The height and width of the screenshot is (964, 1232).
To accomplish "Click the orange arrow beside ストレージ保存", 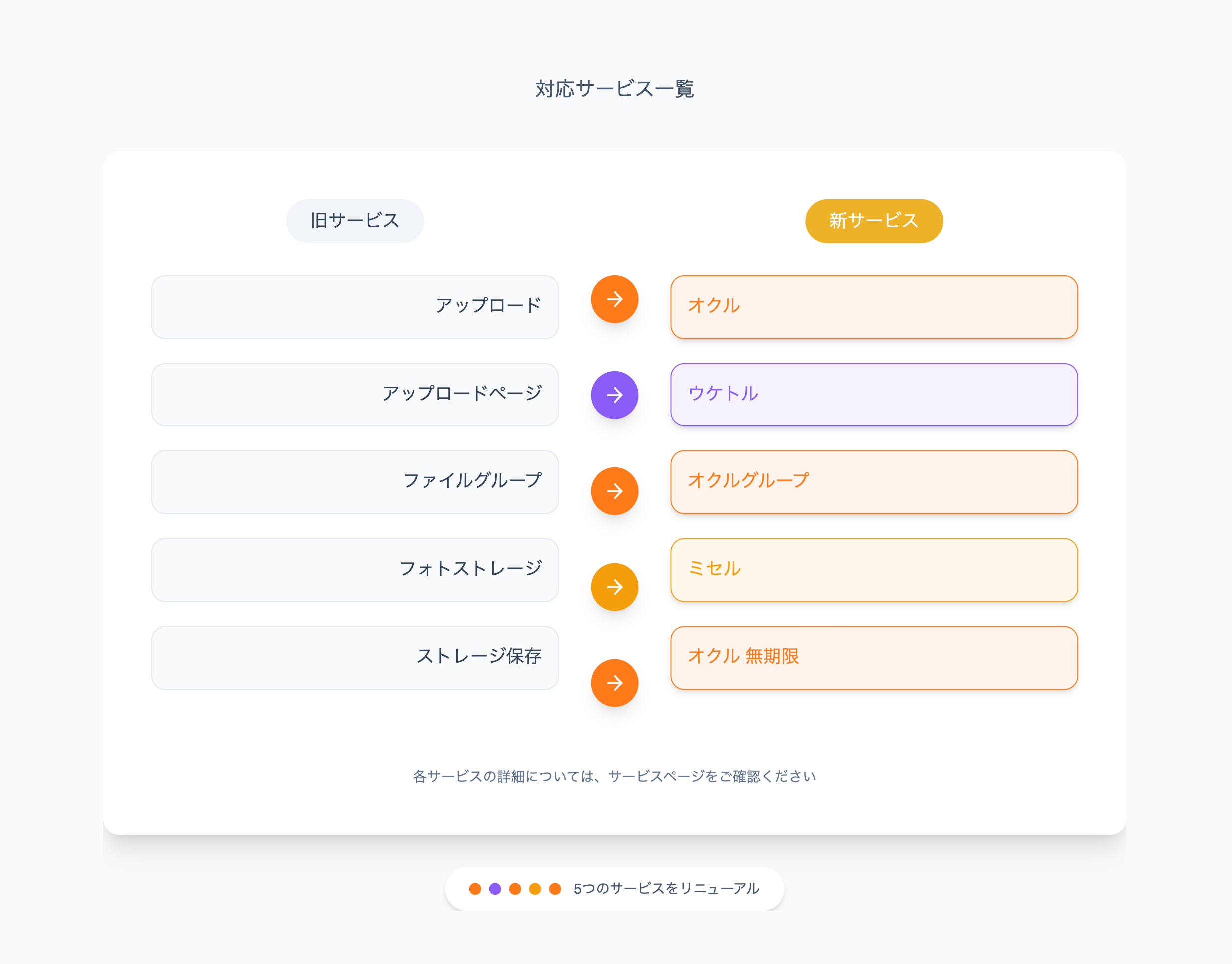I will 615,683.
